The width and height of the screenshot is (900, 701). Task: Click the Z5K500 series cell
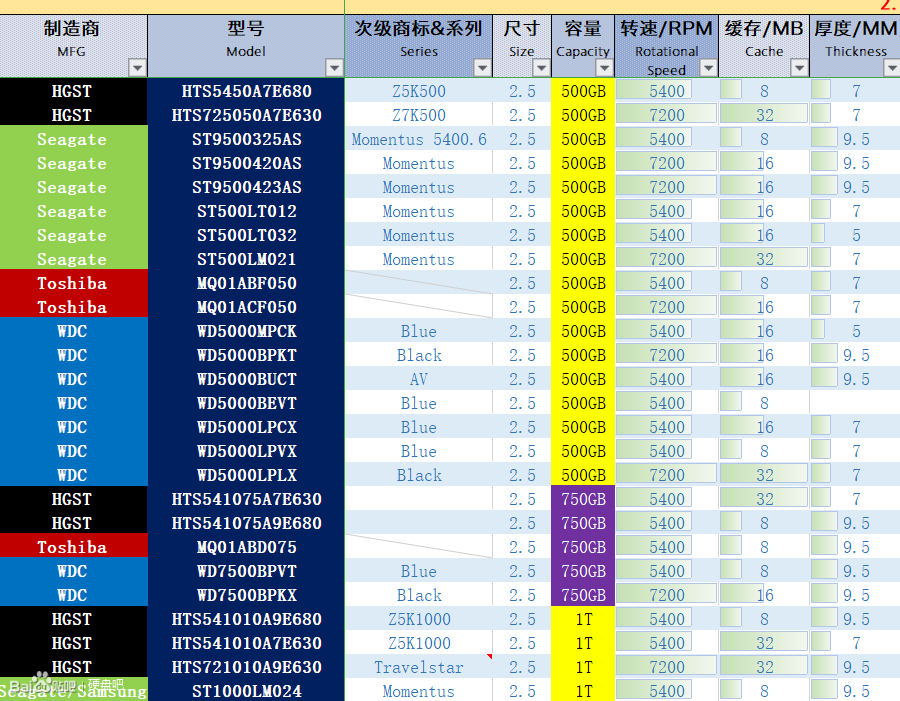tap(418, 91)
